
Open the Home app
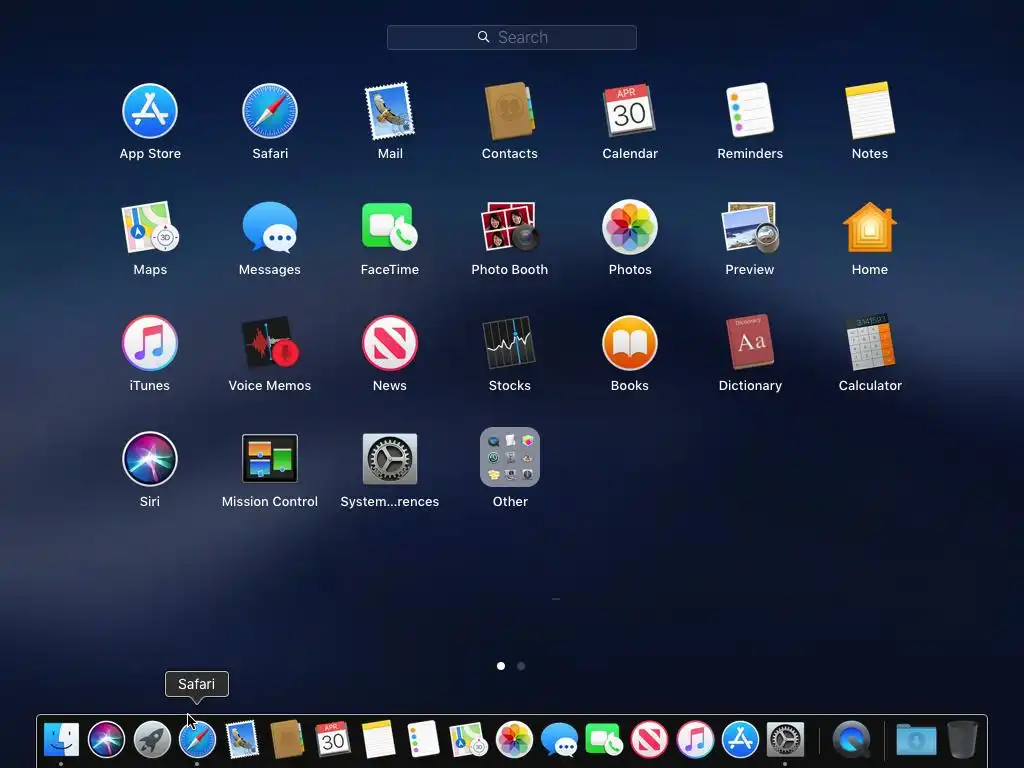[870, 227]
